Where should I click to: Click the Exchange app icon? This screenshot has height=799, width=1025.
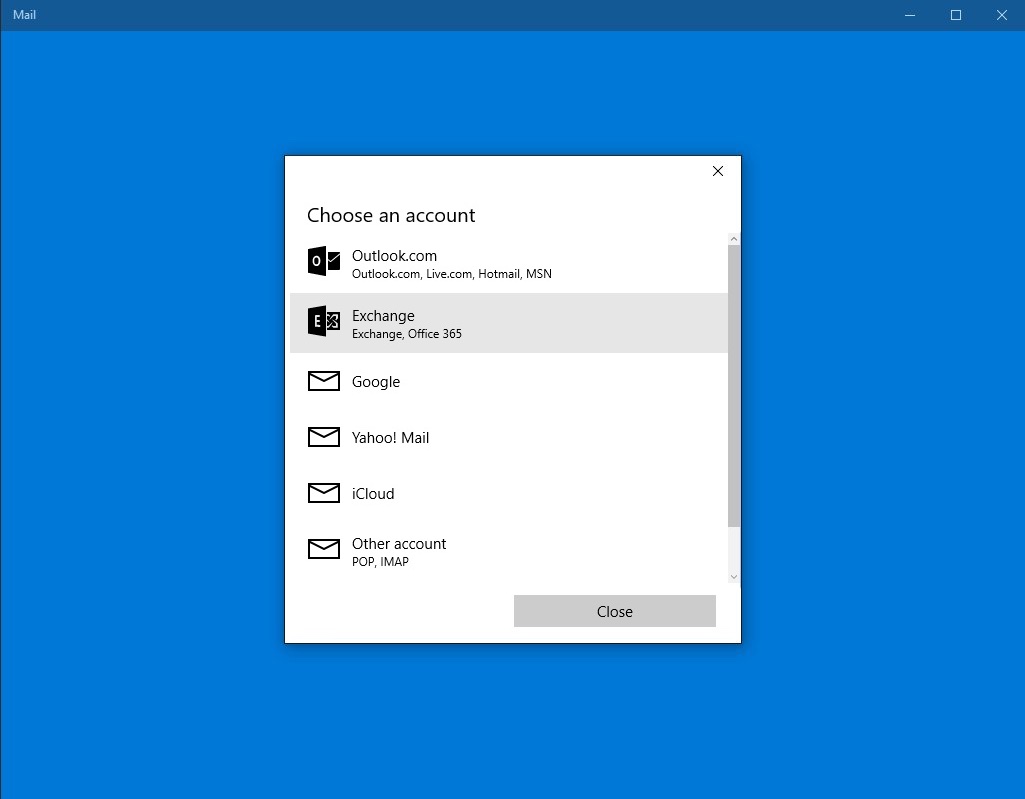point(323,322)
